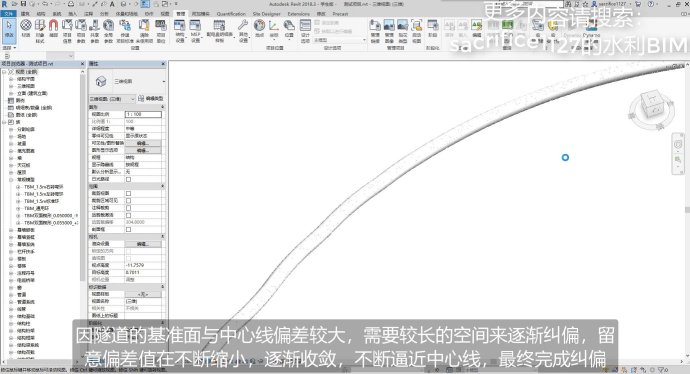690x374 pixels.
Task: Click the Save icon in quick access toolbar
Action: (23, 4)
